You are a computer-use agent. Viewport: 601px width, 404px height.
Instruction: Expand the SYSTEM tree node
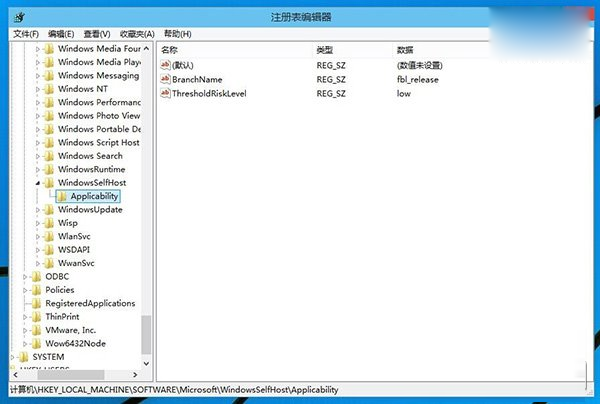click(12, 357)
